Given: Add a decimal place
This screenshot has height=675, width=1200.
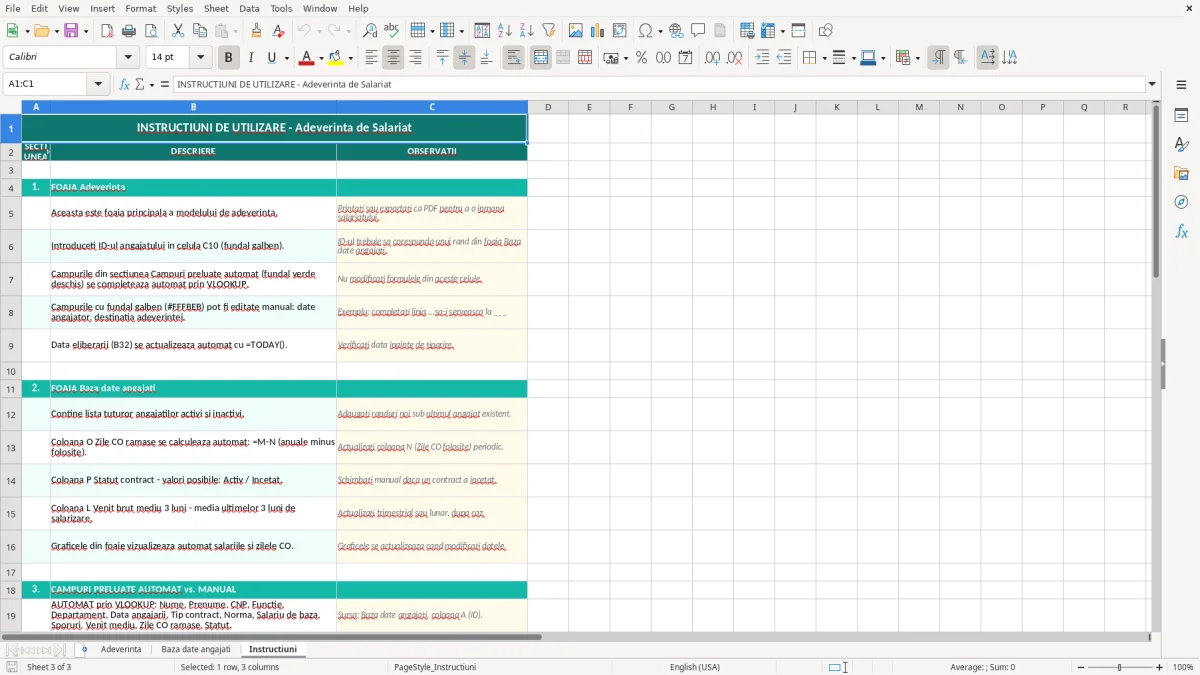Looking at the screenshot, I should tap(712, 58).
